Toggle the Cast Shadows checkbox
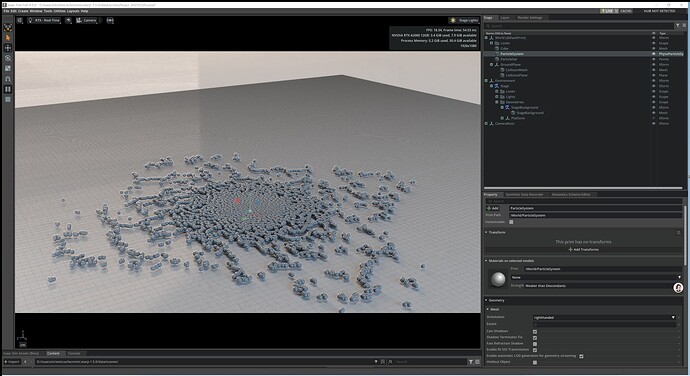Image resolution: width=690 pixels, height=376 pixels. tap(535, 332)
